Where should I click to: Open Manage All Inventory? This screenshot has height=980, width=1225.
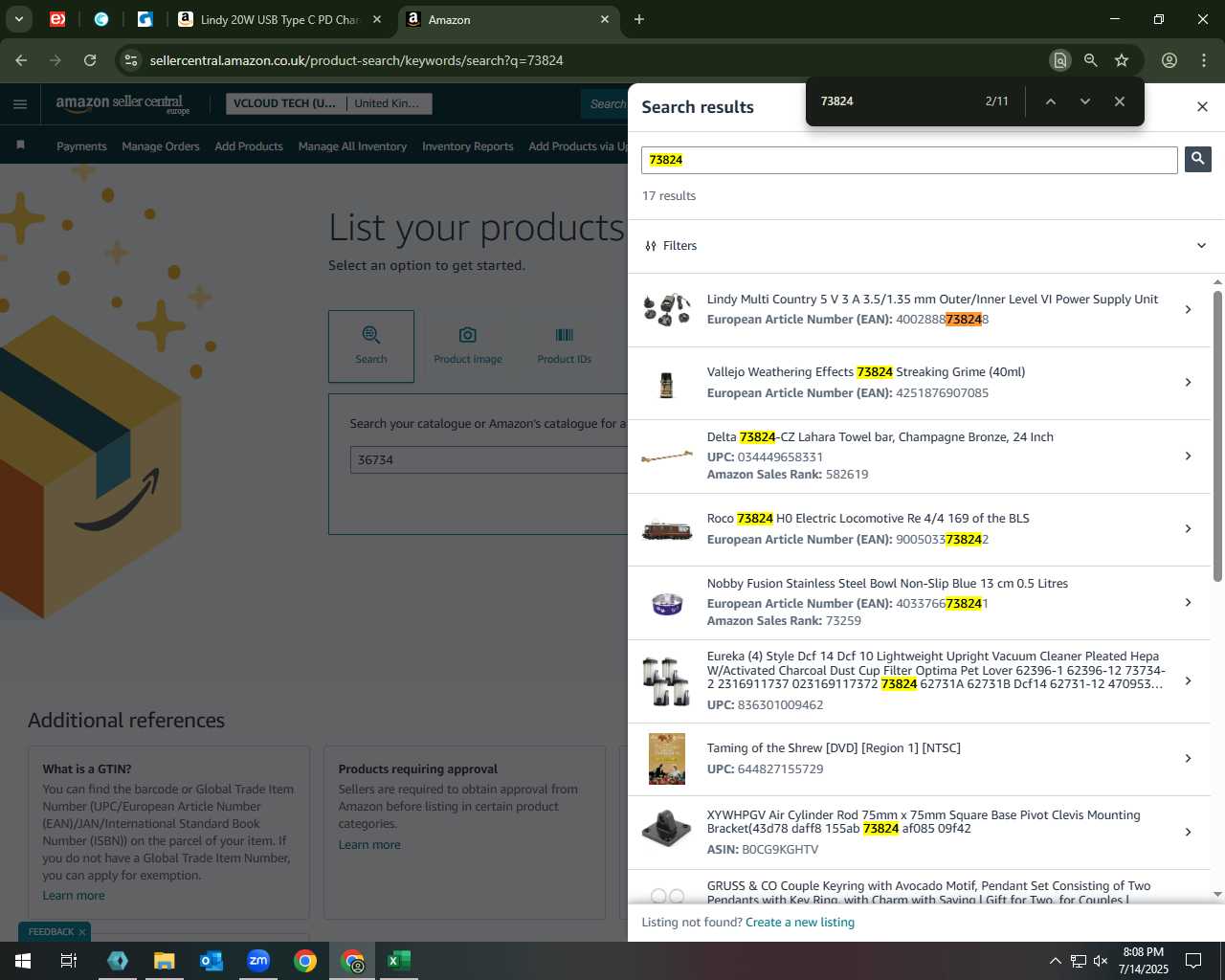click(x=352, y=146)
